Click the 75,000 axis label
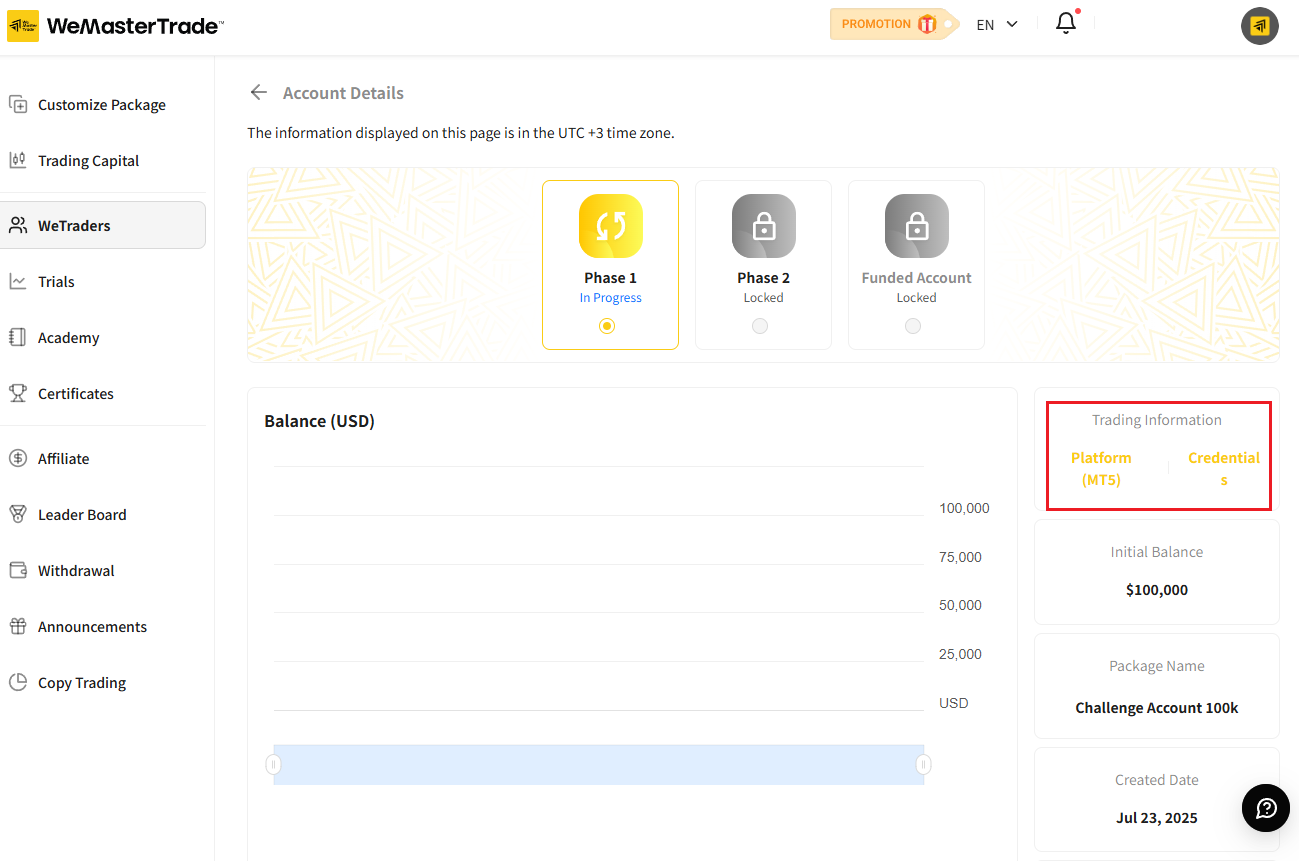Viewport: 1299px width, 861px height. coord(960,557)
